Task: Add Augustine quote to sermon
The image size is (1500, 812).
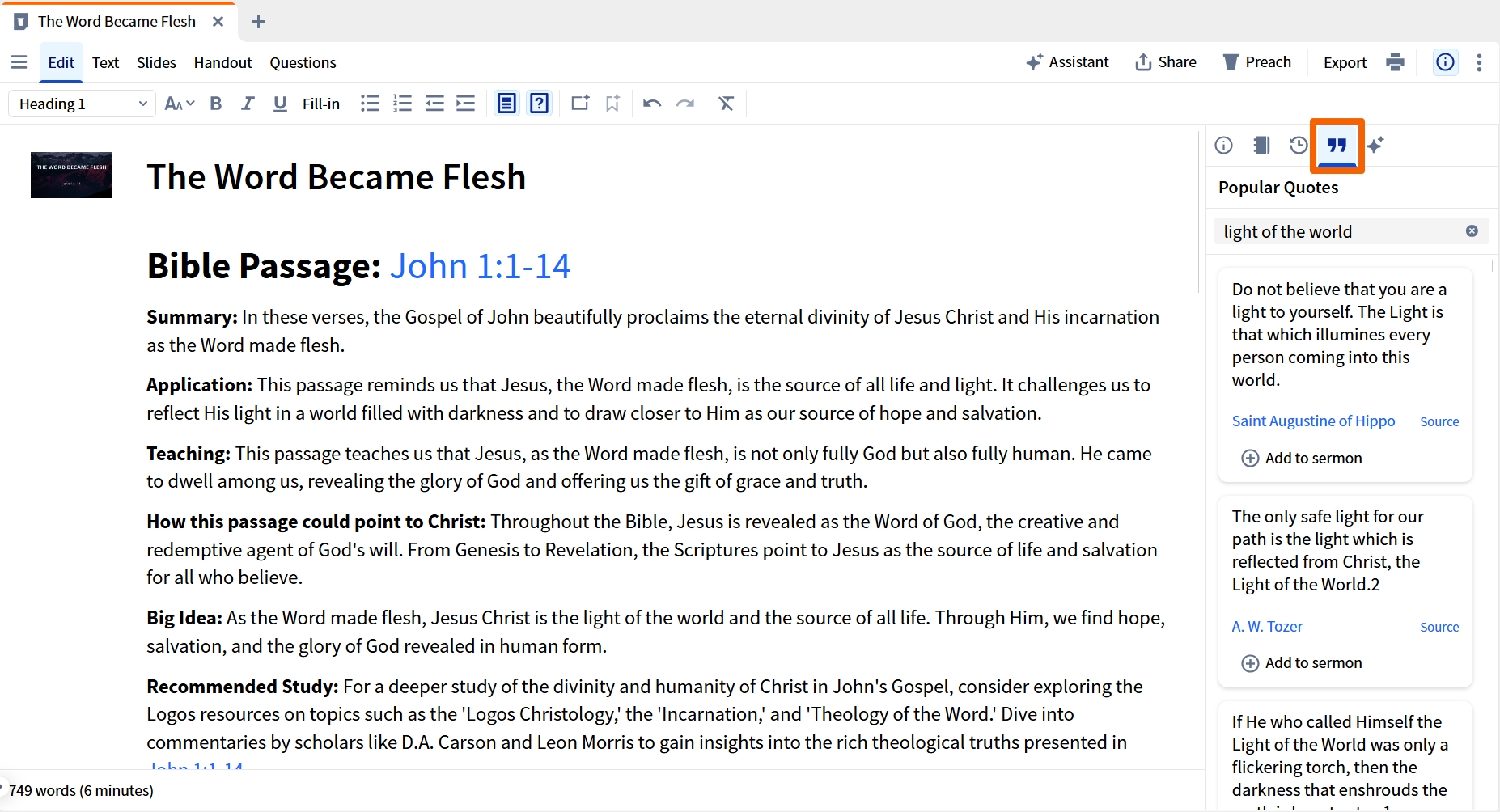Action: tap(1302, 459)
